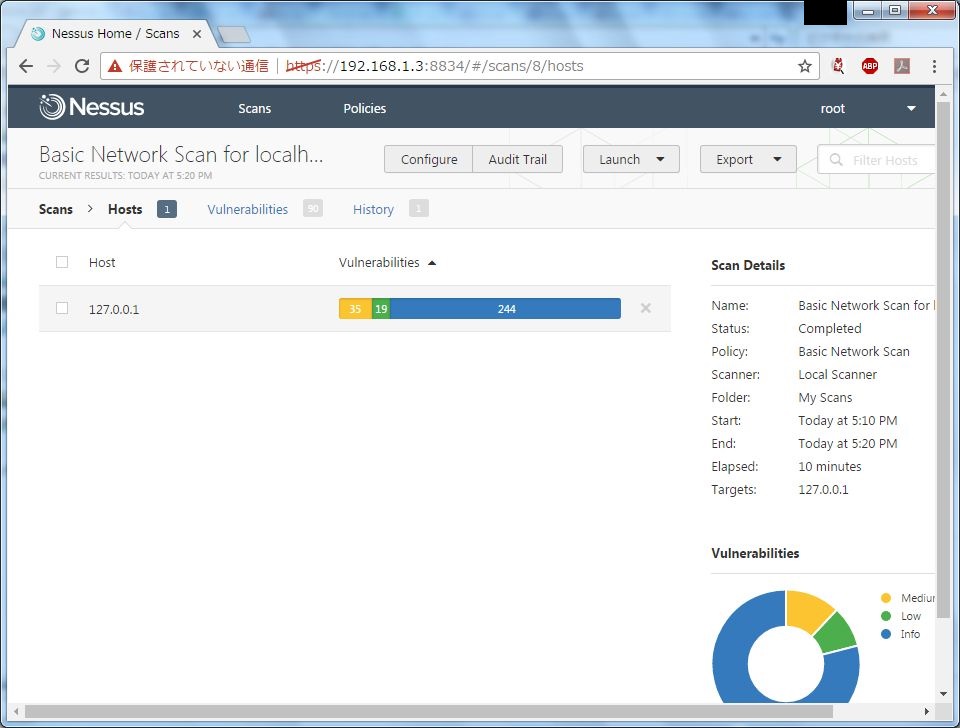This screenshot has width=960, height=728.
Task: Open host 127.0.0.1 details
Action: coord(114,309)
